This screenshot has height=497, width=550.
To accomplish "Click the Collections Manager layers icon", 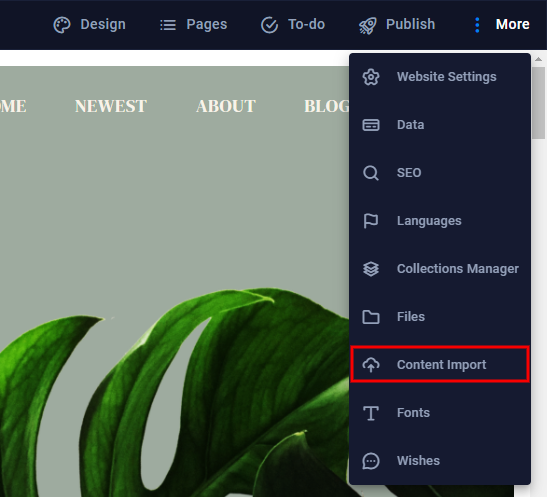I will pos(371,269).
